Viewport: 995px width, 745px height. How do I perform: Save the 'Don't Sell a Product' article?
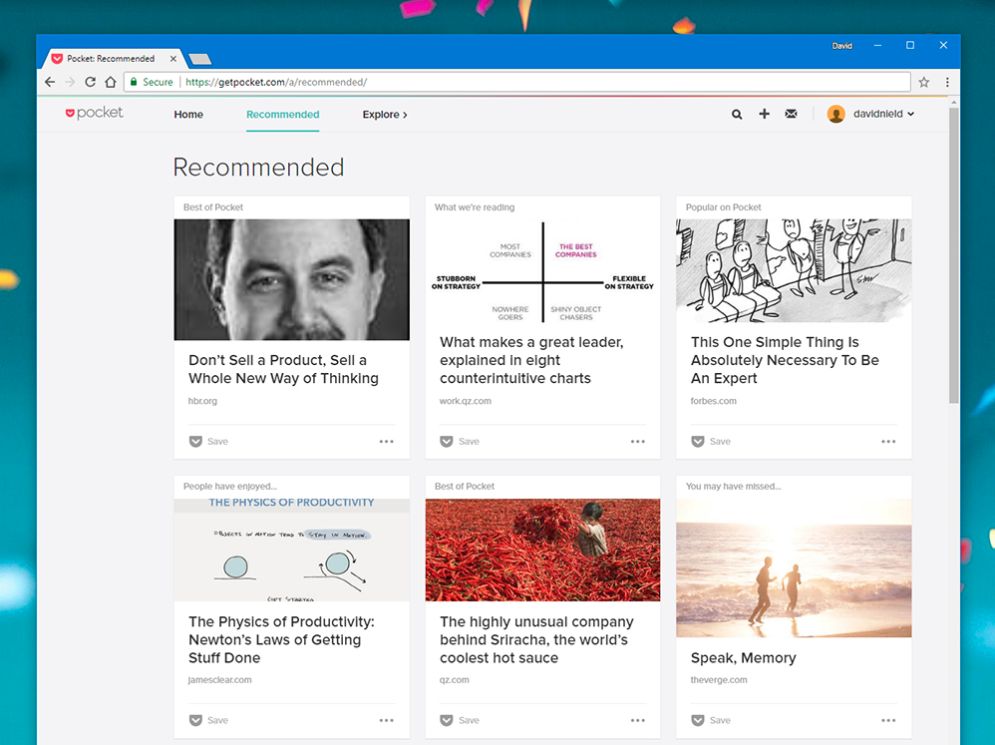(209, 441)
